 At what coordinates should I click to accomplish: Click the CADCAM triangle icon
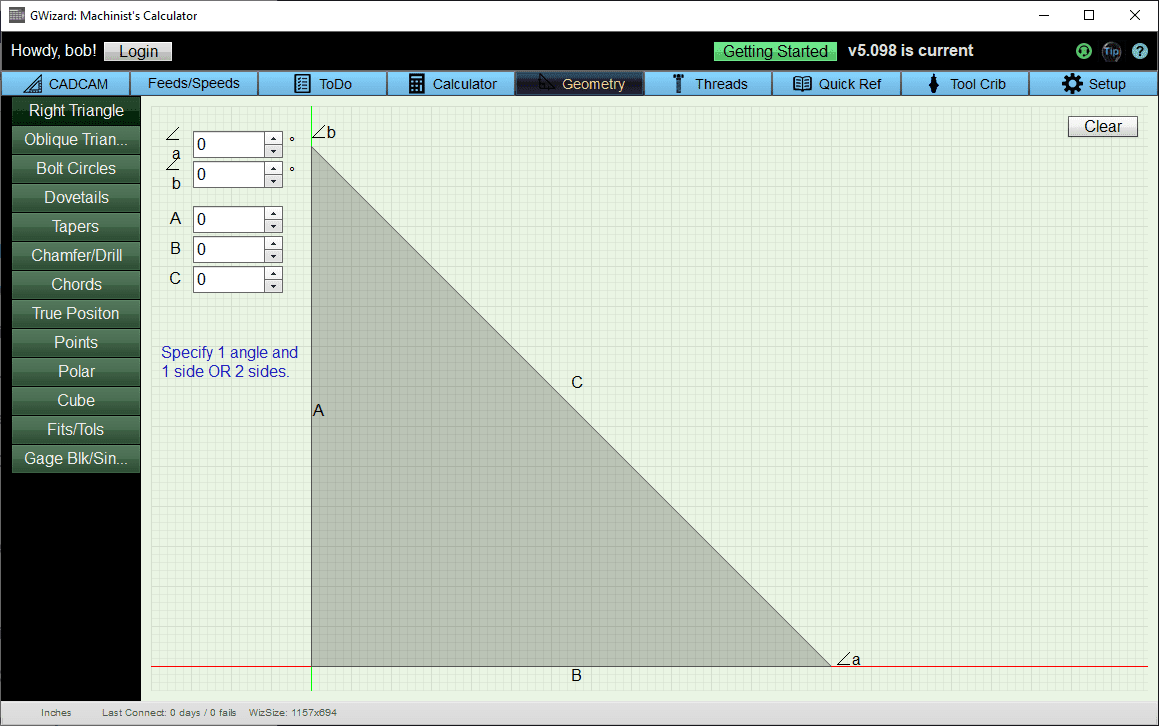pos(32,84)
